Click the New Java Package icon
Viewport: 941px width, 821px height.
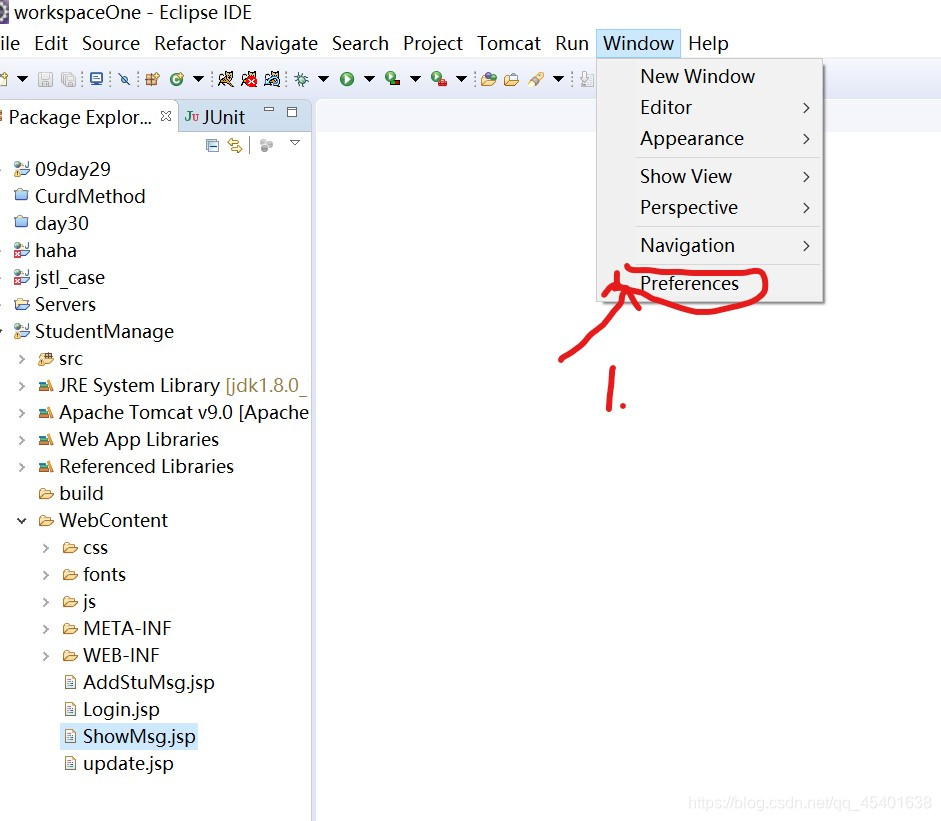(152, 79)
